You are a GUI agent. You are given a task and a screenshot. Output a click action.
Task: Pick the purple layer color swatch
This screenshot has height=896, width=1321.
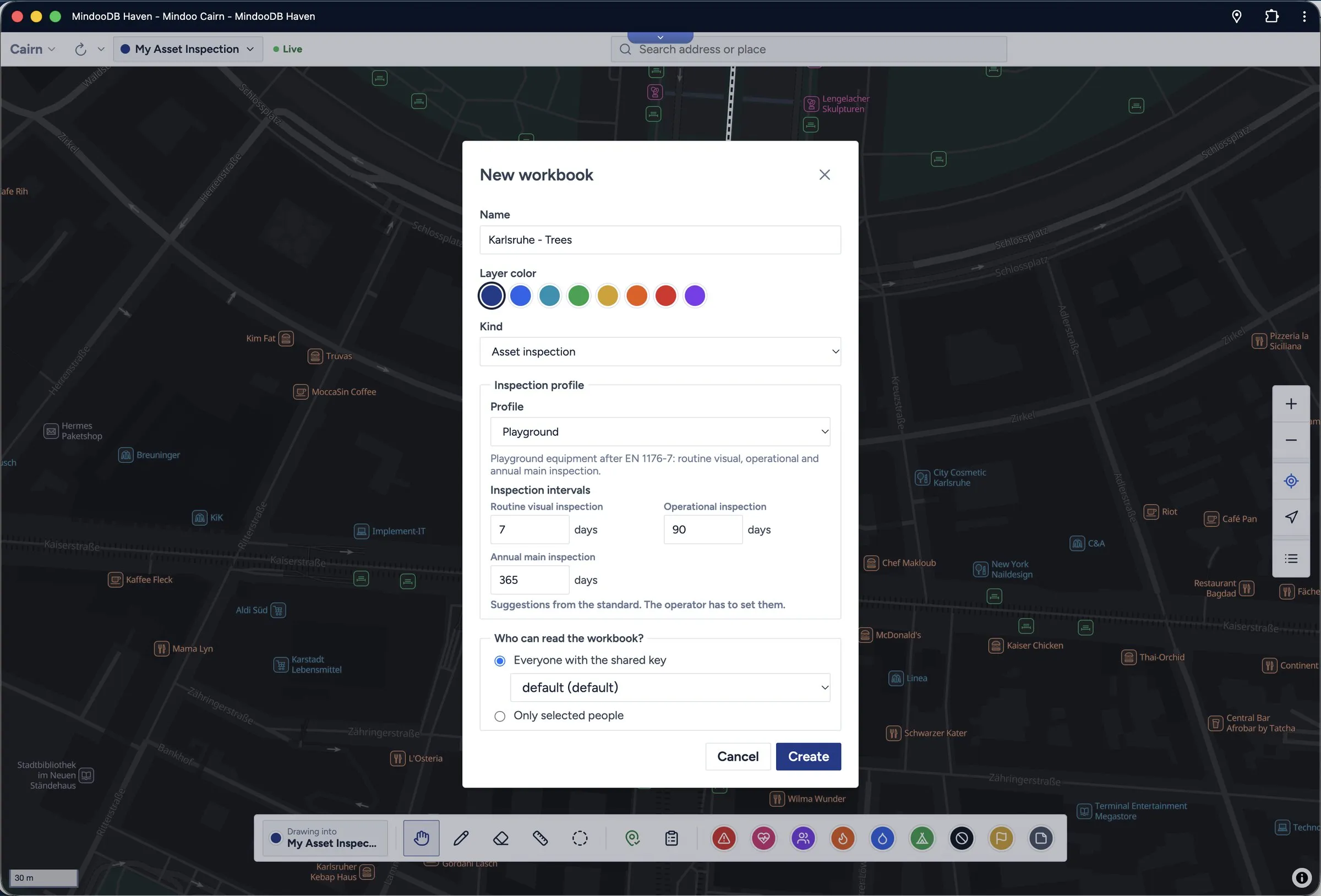pyautogui.click(x=695, y=296)
